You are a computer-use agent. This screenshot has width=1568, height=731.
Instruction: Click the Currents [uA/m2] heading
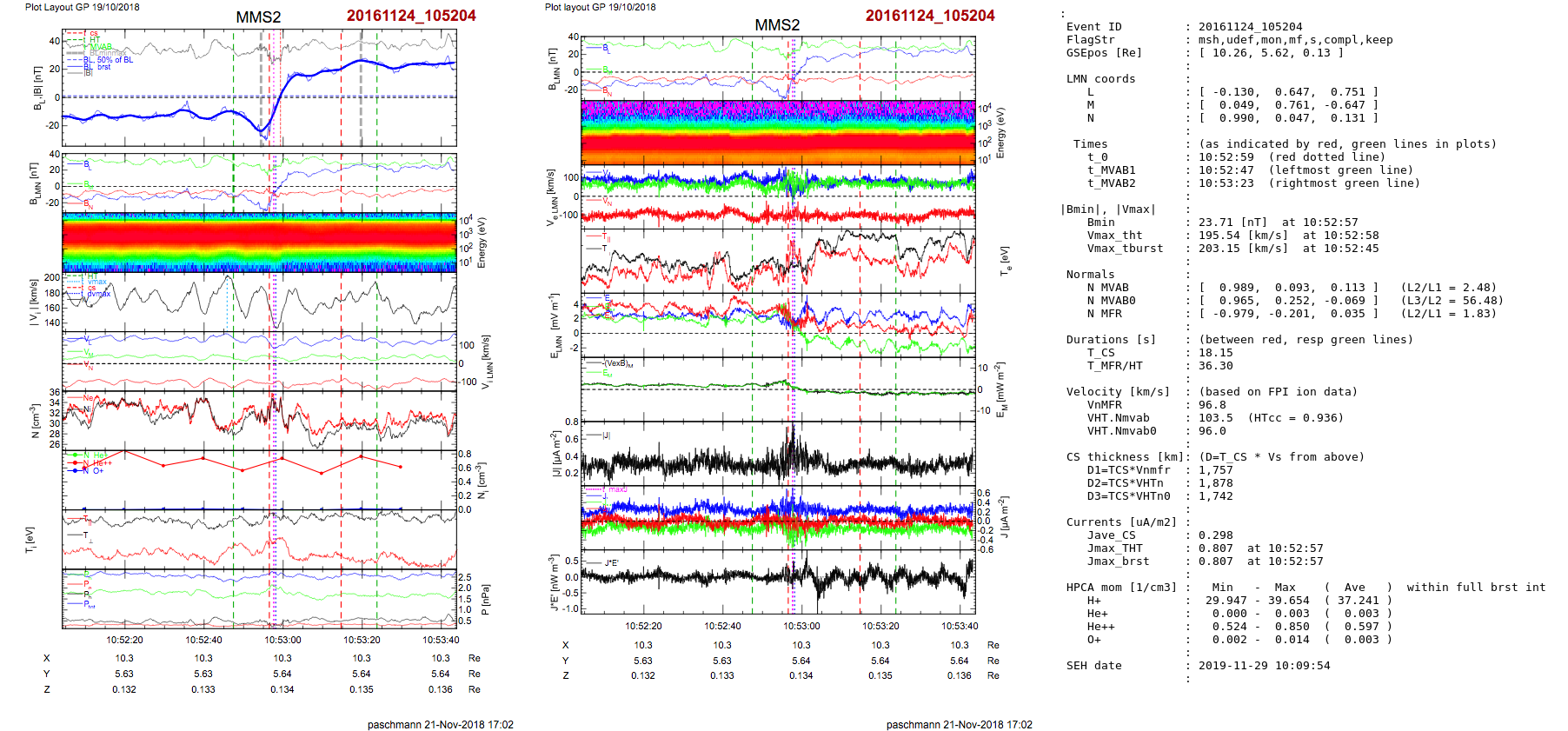(1121, 522)
